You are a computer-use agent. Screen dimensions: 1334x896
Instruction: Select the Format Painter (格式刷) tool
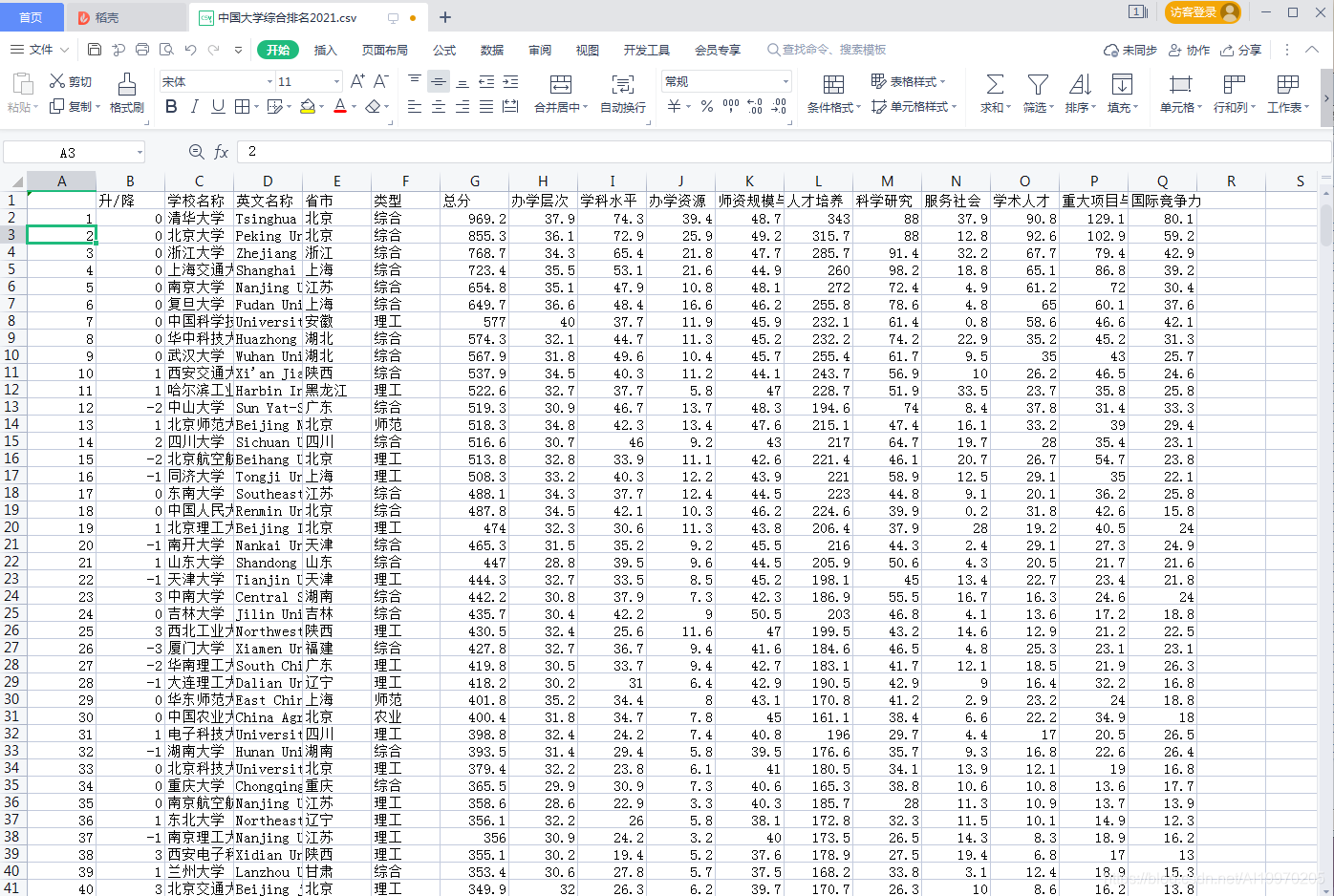pyautogui.click(x=126, y=93)
